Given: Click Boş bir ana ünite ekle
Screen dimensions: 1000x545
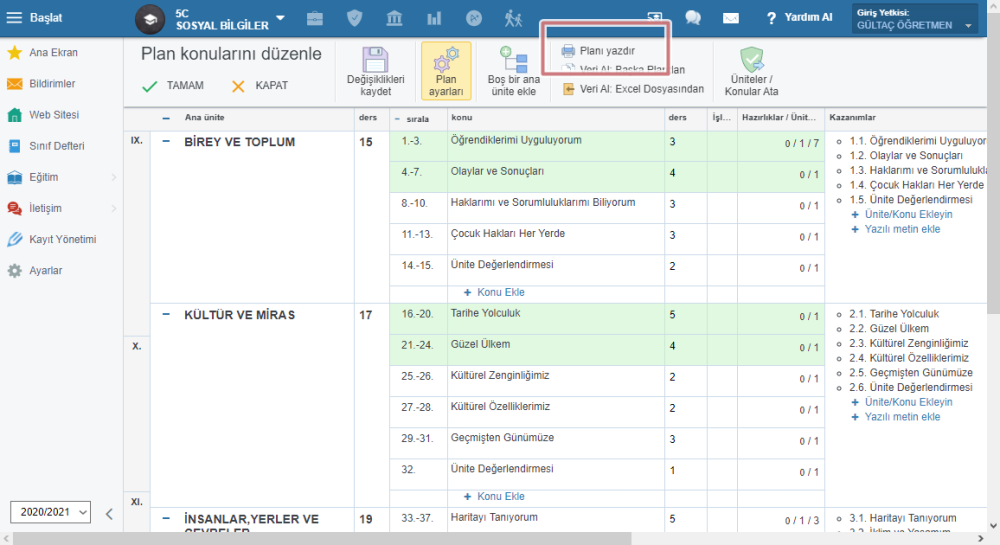Looking at the screenshot, I should (x=513, y=71).
